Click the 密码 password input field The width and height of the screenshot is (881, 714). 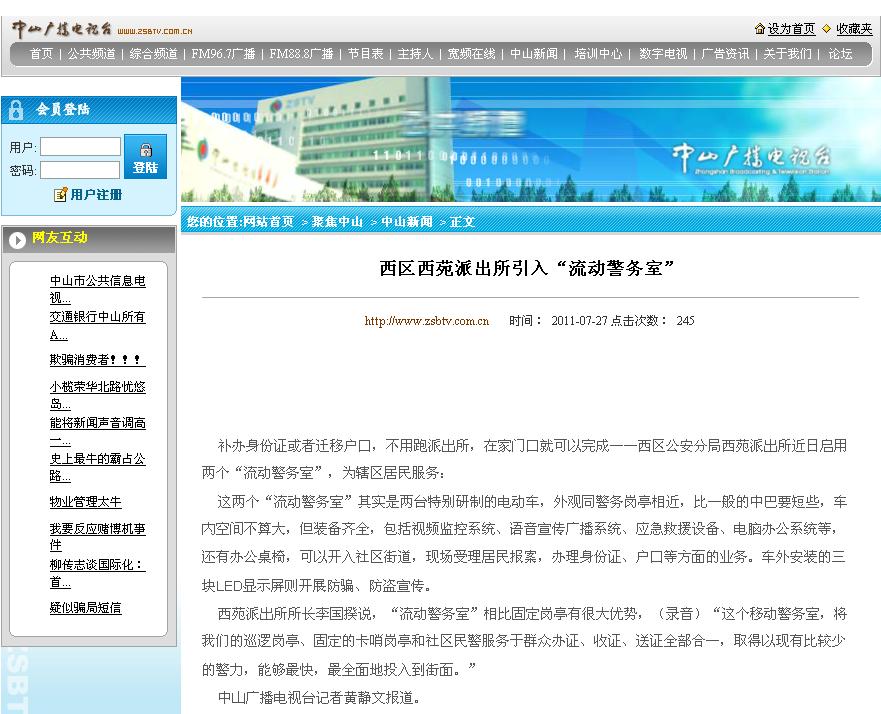coord(80,170)
